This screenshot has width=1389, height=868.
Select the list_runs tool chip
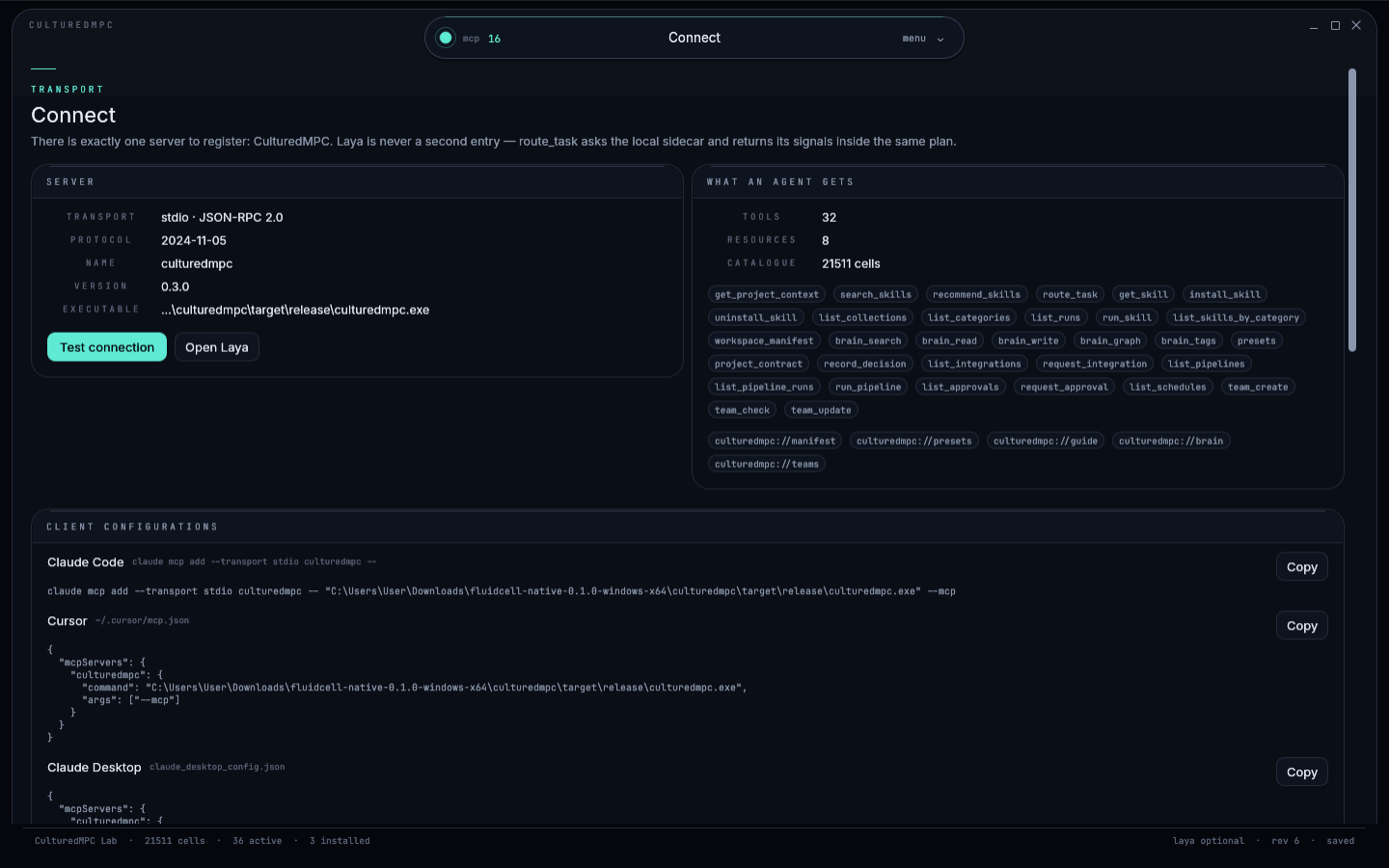[x=1056, y=317]
